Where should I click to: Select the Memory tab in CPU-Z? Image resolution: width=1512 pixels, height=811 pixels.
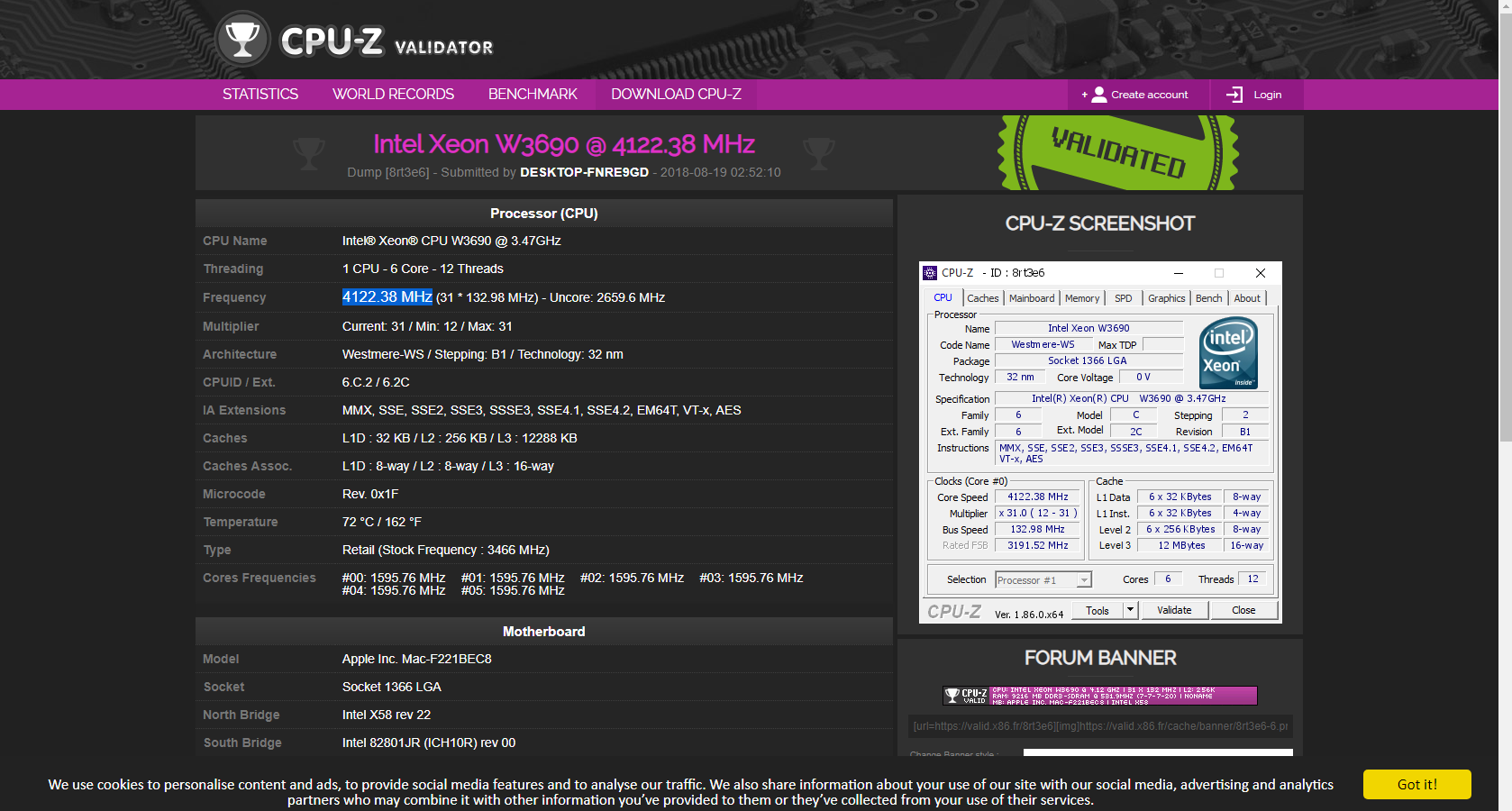point(1082,298)
